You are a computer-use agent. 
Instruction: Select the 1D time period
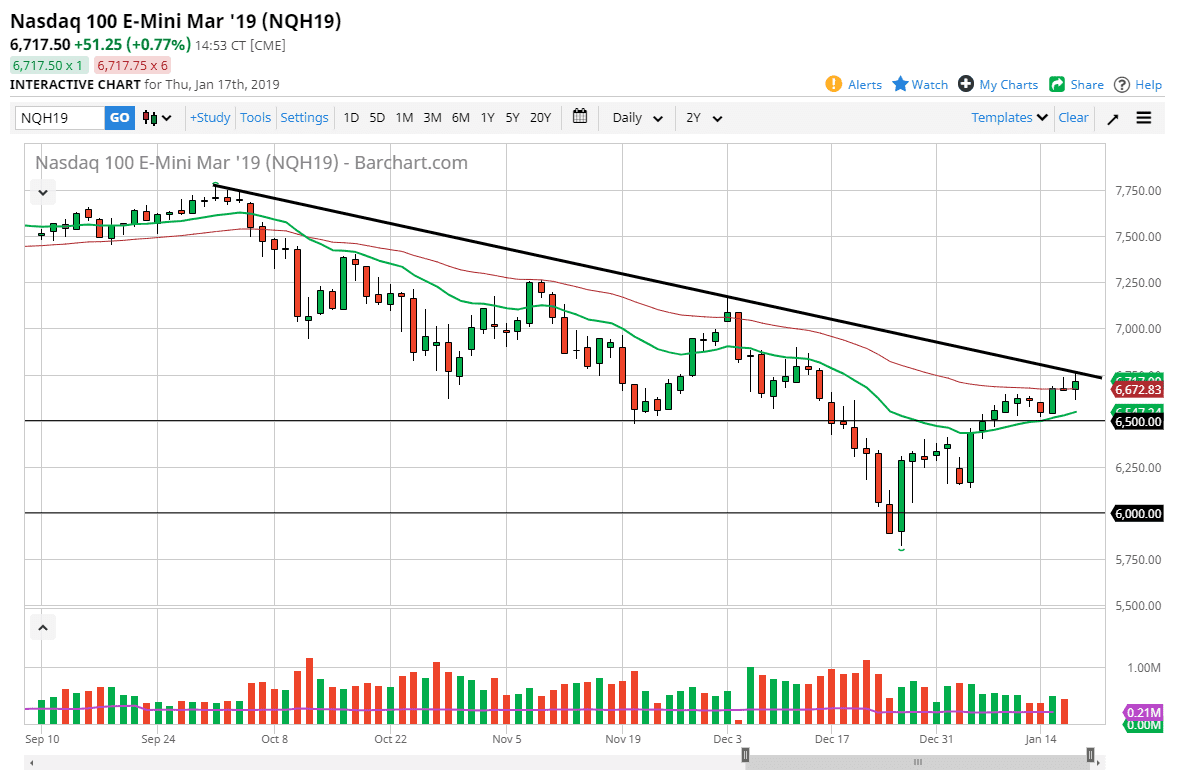pos(351,117)
